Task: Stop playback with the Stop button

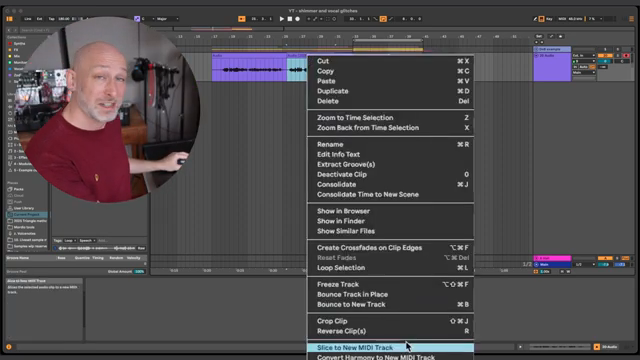Action: click(x=290, y=19)
